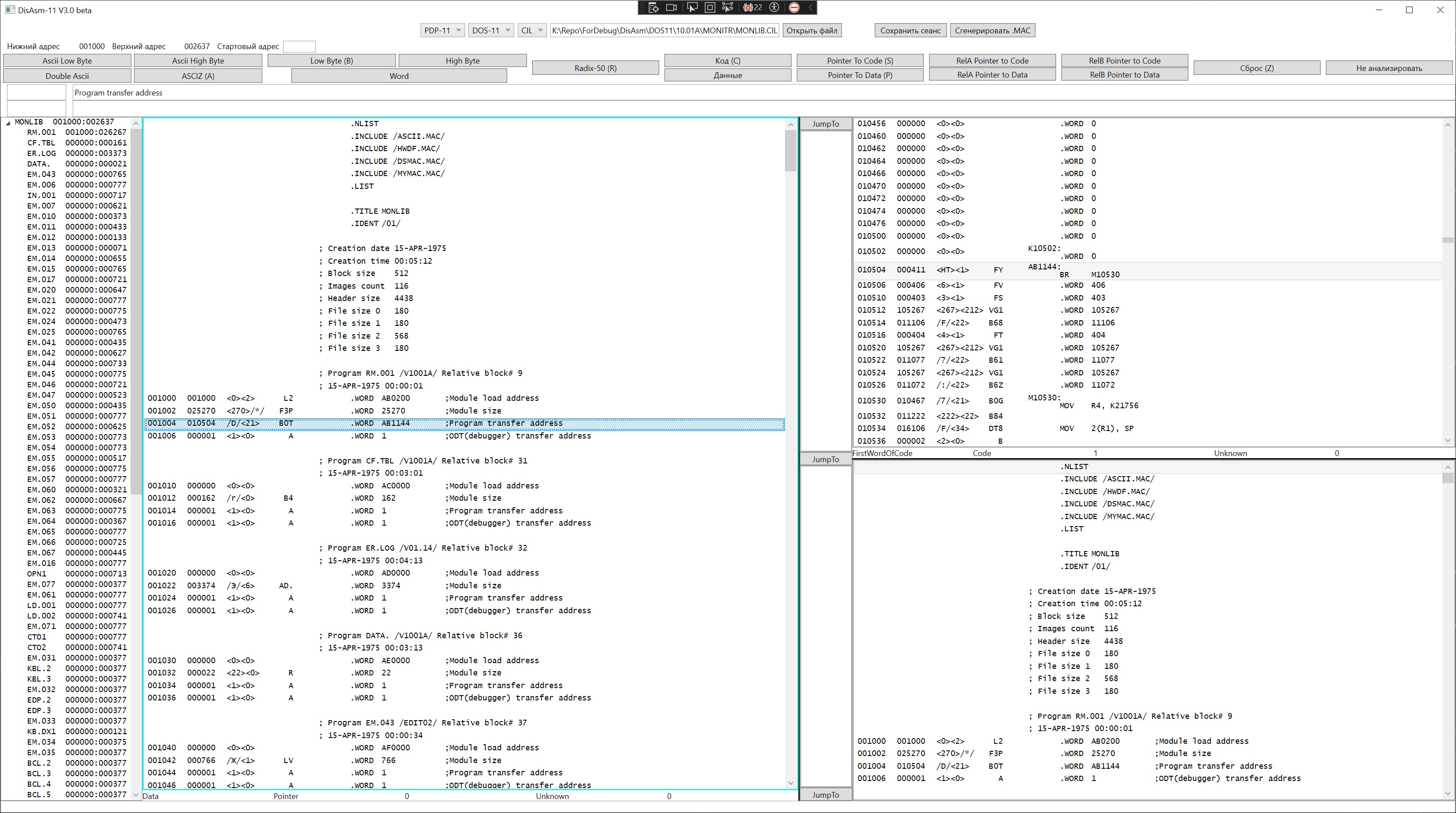Screen dimensions: 1456x813
Task: Click the Pointer To Code (S) button
Action: 859,60
